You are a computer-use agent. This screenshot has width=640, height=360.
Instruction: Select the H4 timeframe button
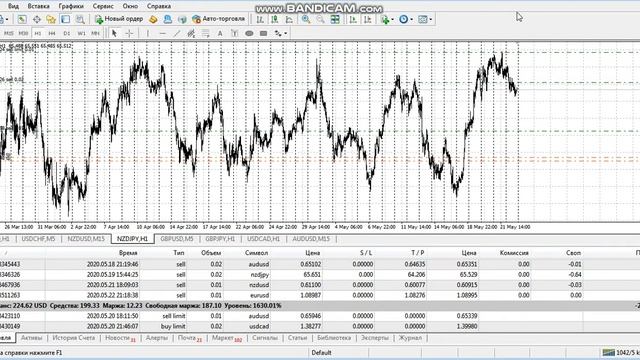pyautogui.click(x=52, y=33)
